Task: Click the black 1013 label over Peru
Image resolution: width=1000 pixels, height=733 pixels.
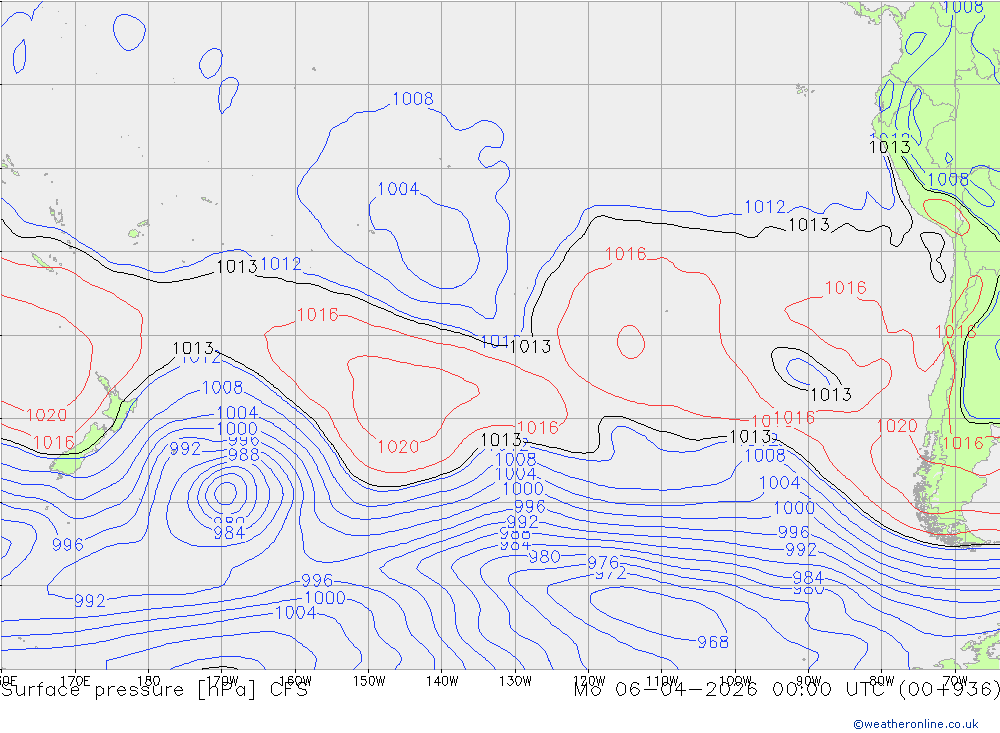Action: [x=889, y=147]
